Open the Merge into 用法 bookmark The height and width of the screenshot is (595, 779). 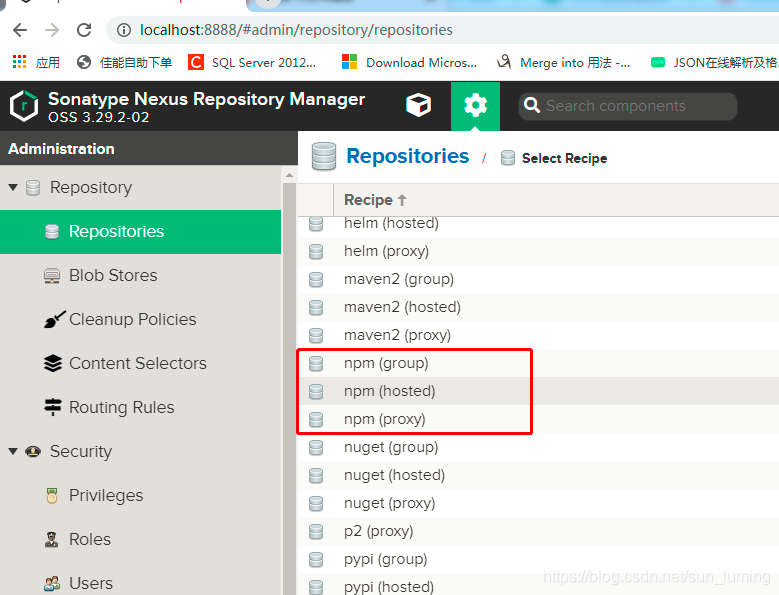(563, 63)
